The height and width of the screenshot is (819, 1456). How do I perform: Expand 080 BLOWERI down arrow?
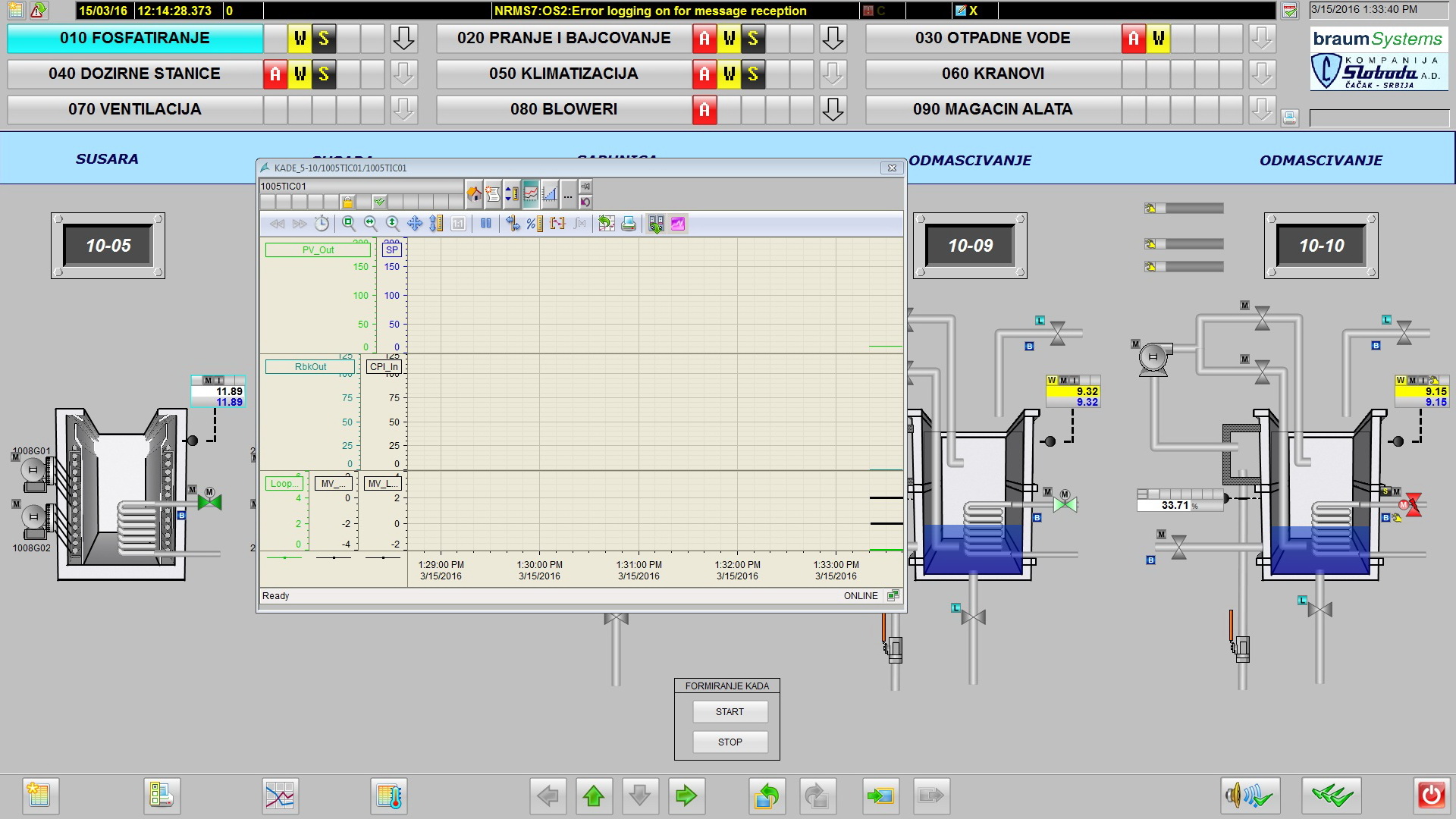pos(833,110)
